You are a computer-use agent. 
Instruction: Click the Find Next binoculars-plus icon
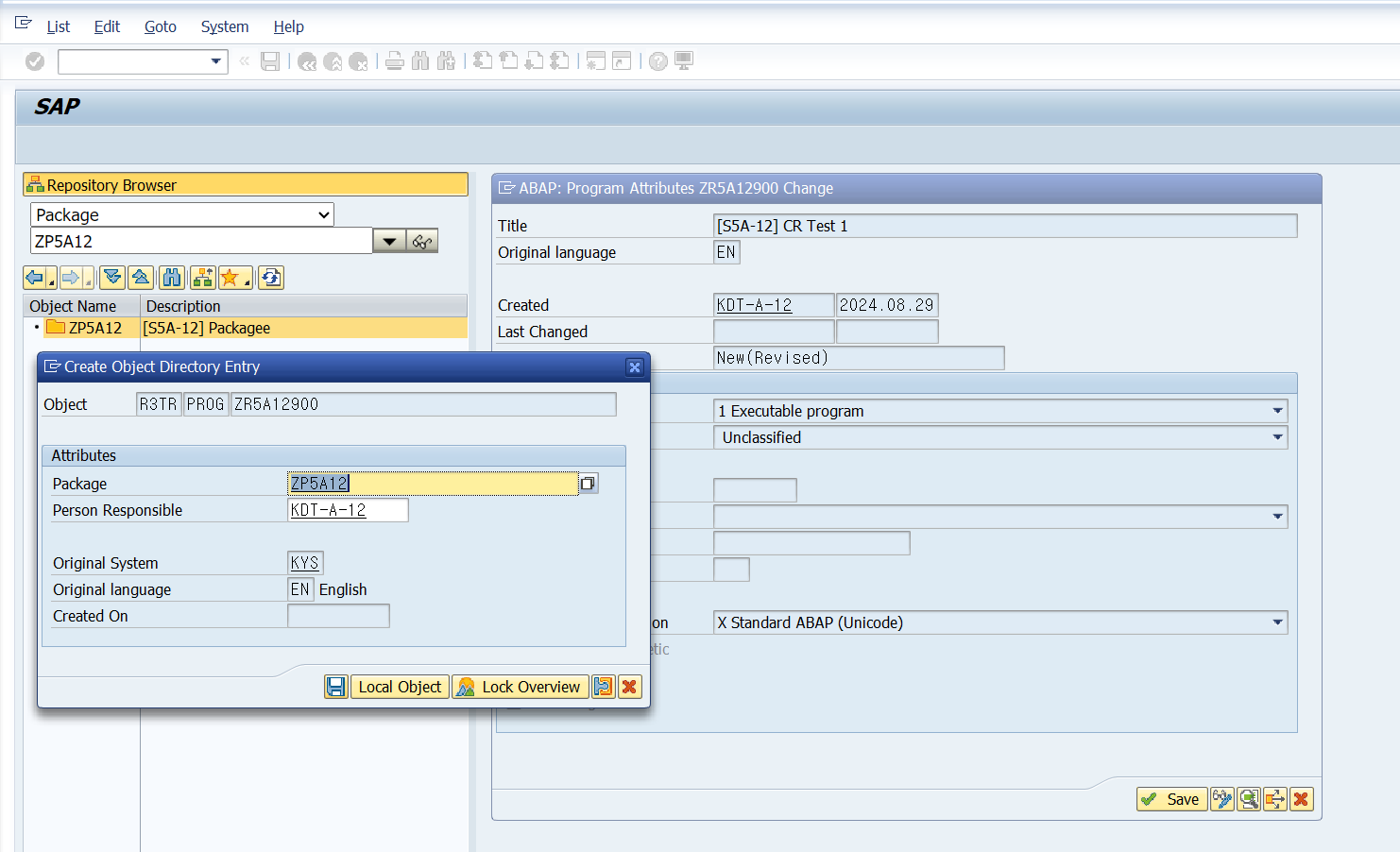(x=446, y=61)
